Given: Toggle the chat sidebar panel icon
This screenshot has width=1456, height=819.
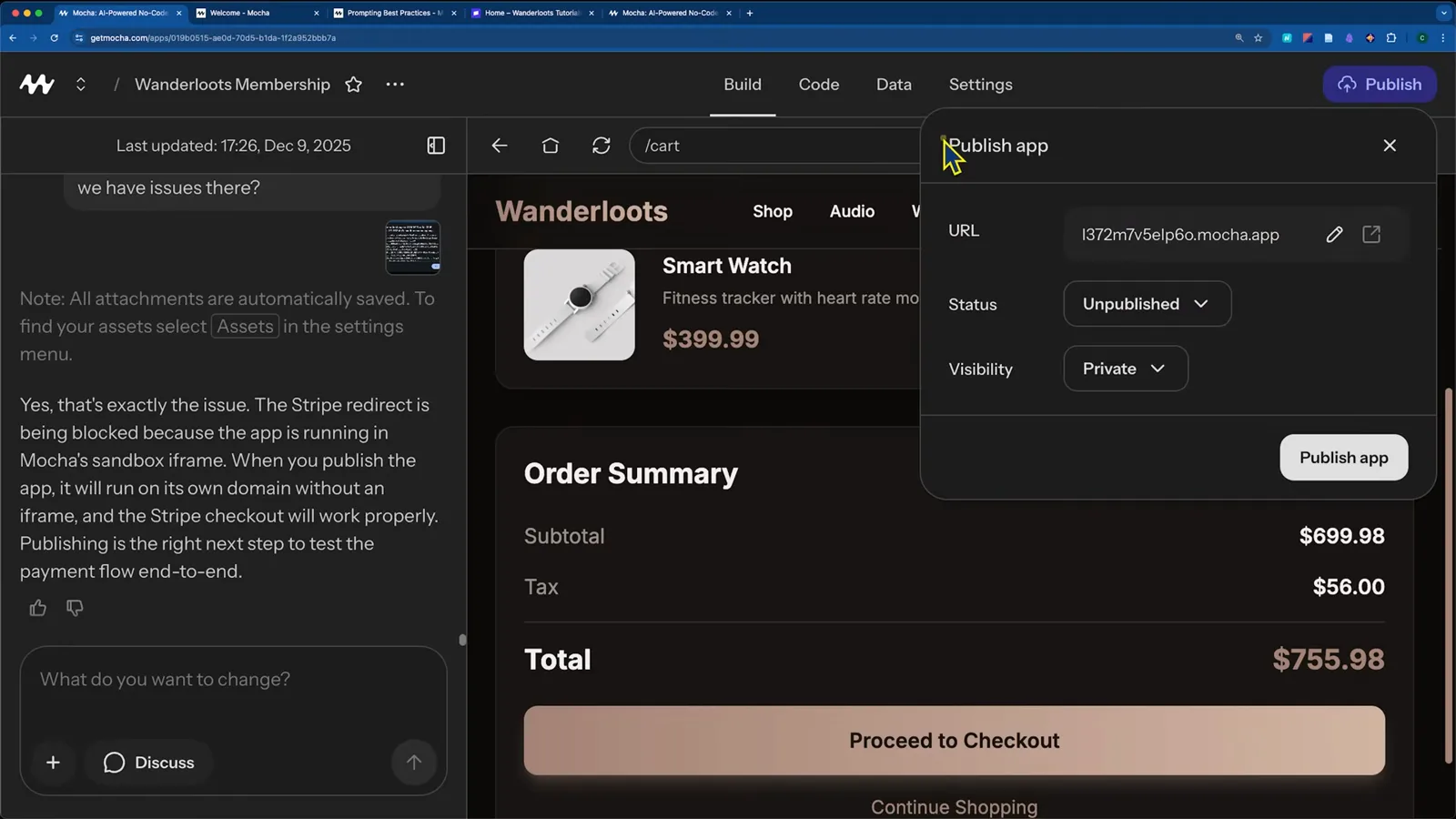Looking at the screenshot, I should coord(436,146).
